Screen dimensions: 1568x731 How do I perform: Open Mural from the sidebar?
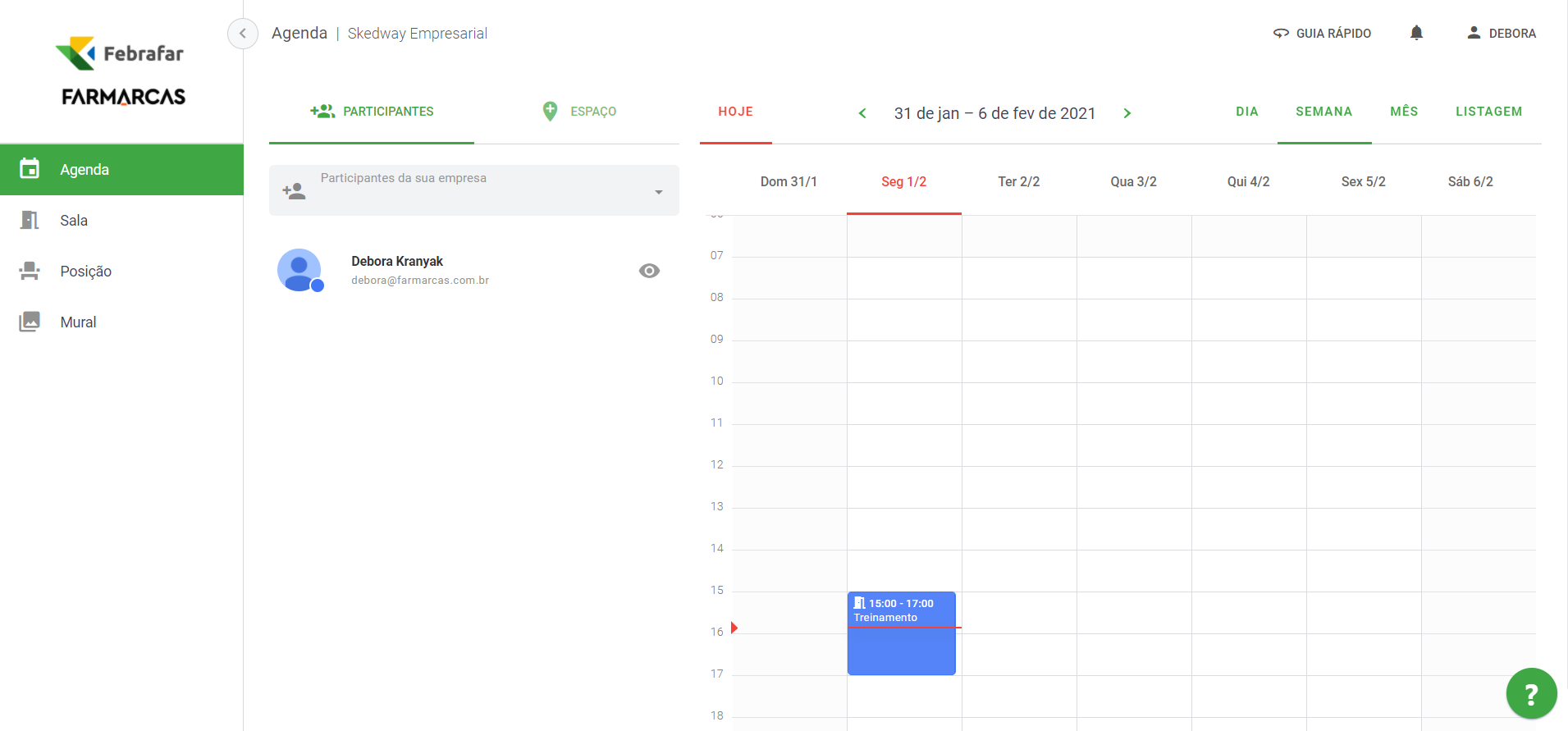click(x=78, y=322)
